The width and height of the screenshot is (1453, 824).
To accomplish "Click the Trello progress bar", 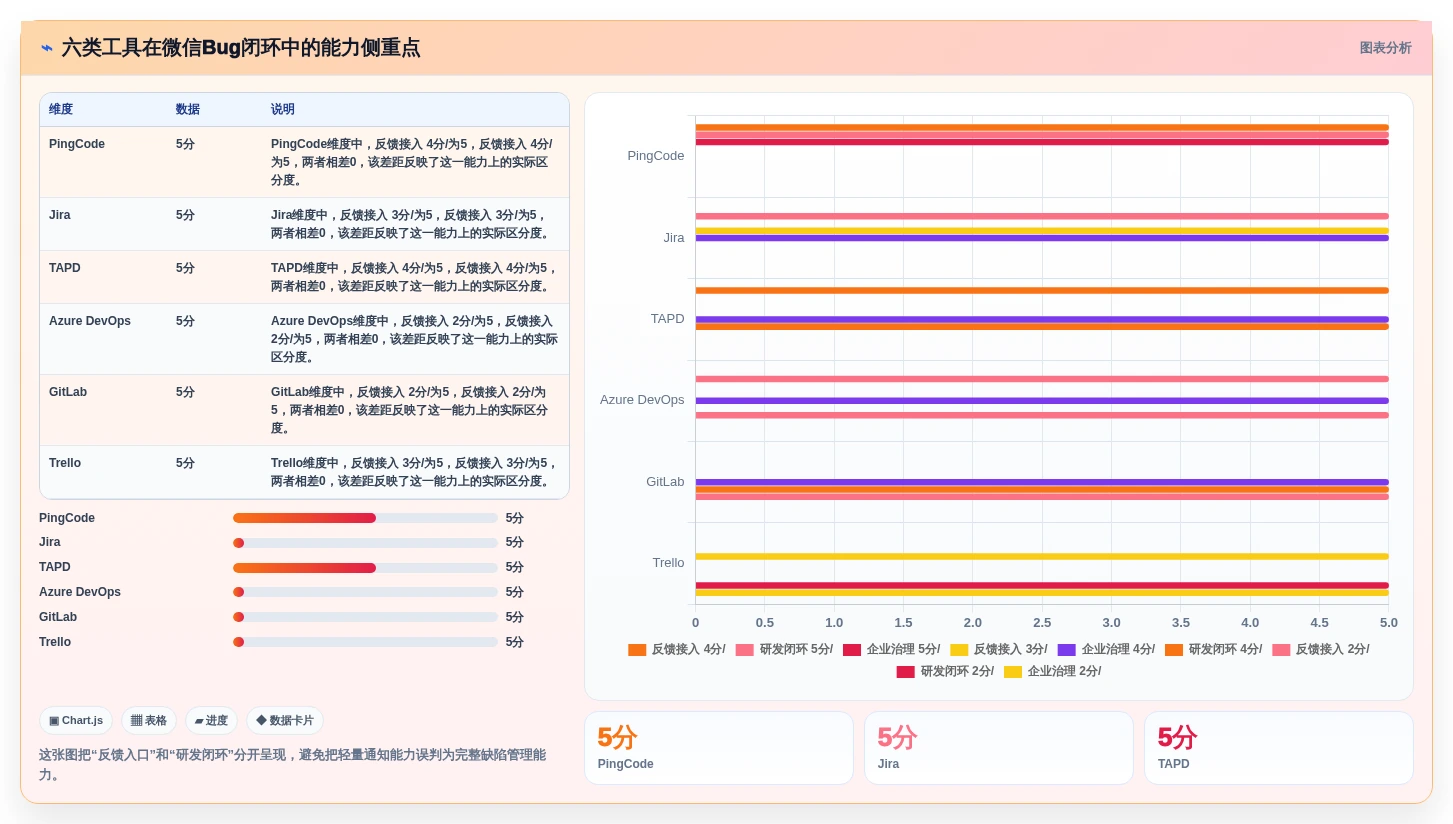I will (x=365, y=642).
